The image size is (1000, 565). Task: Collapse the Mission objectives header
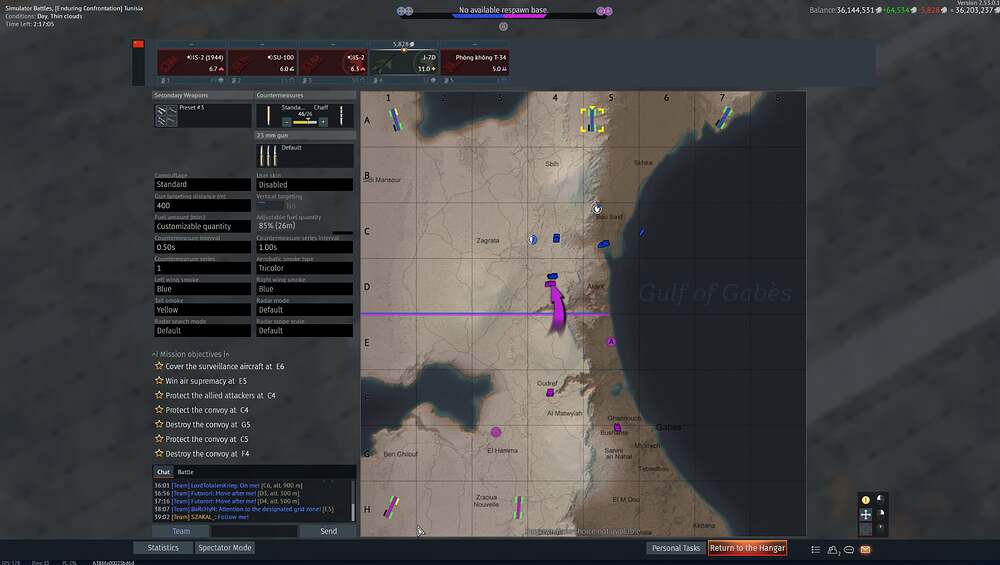coord(191,354)
